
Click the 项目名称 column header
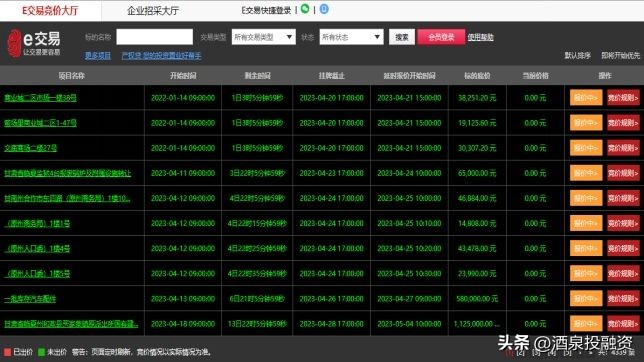pos(71,76)
